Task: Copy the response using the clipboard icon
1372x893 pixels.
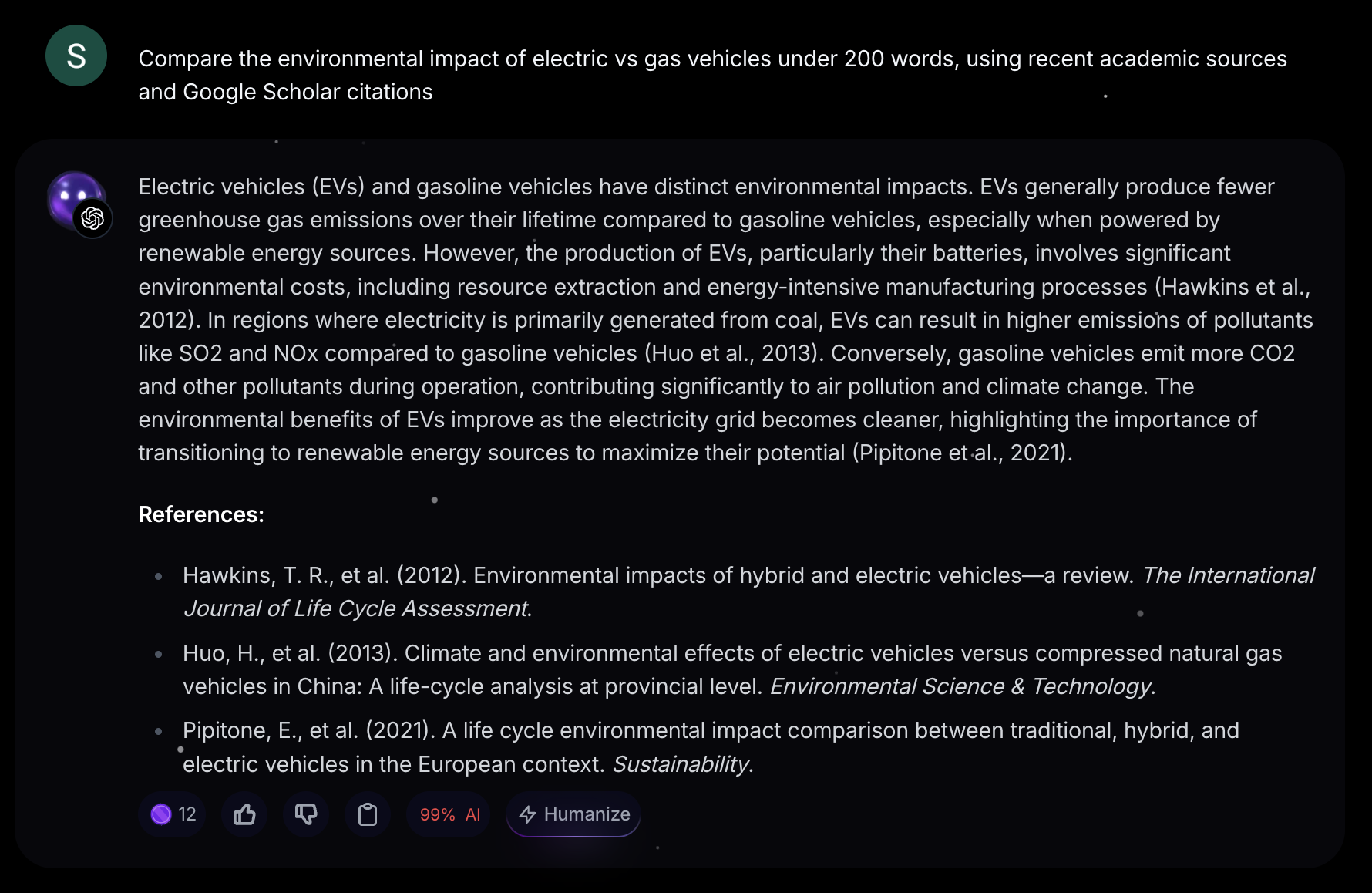Action: [368, 814]
